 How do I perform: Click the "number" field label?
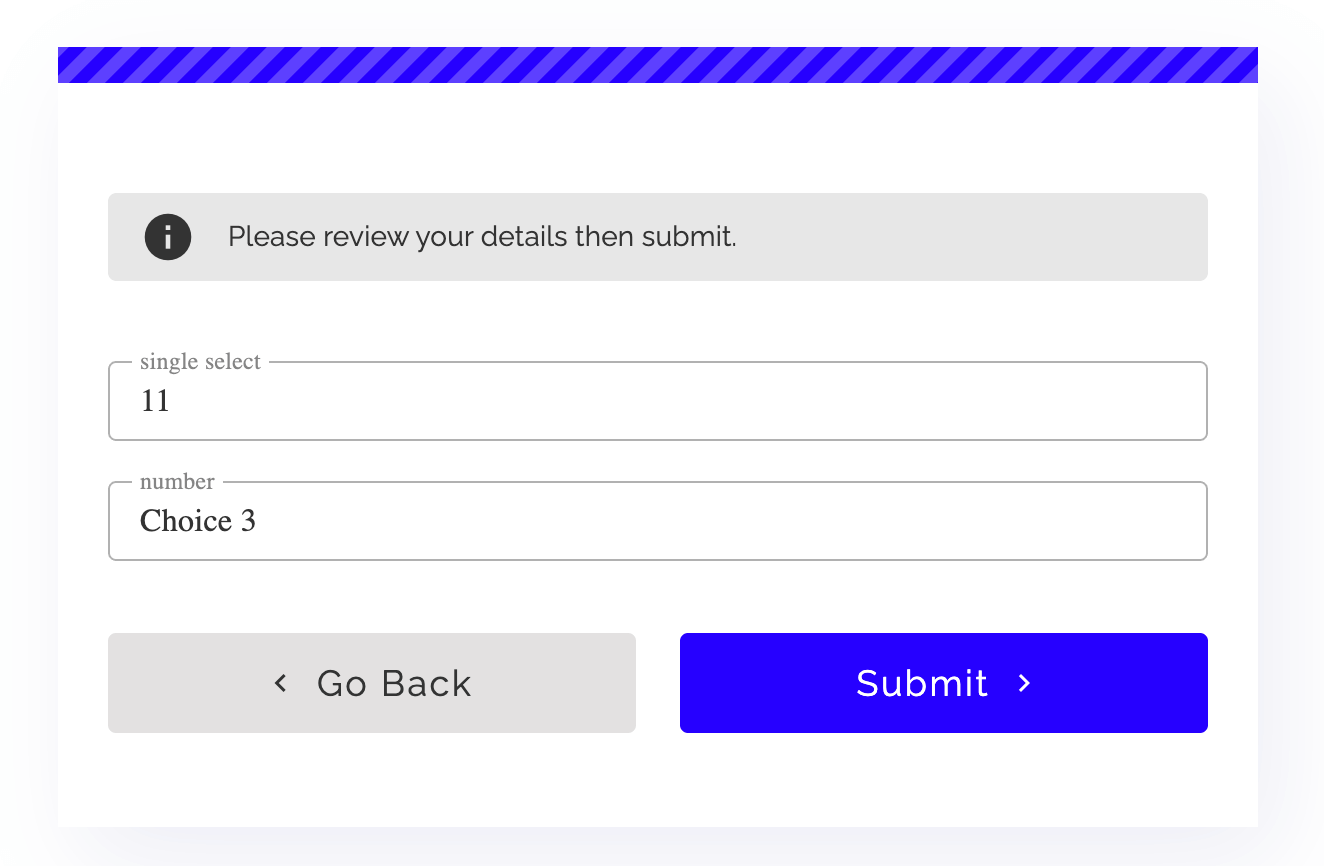point(177,482)
